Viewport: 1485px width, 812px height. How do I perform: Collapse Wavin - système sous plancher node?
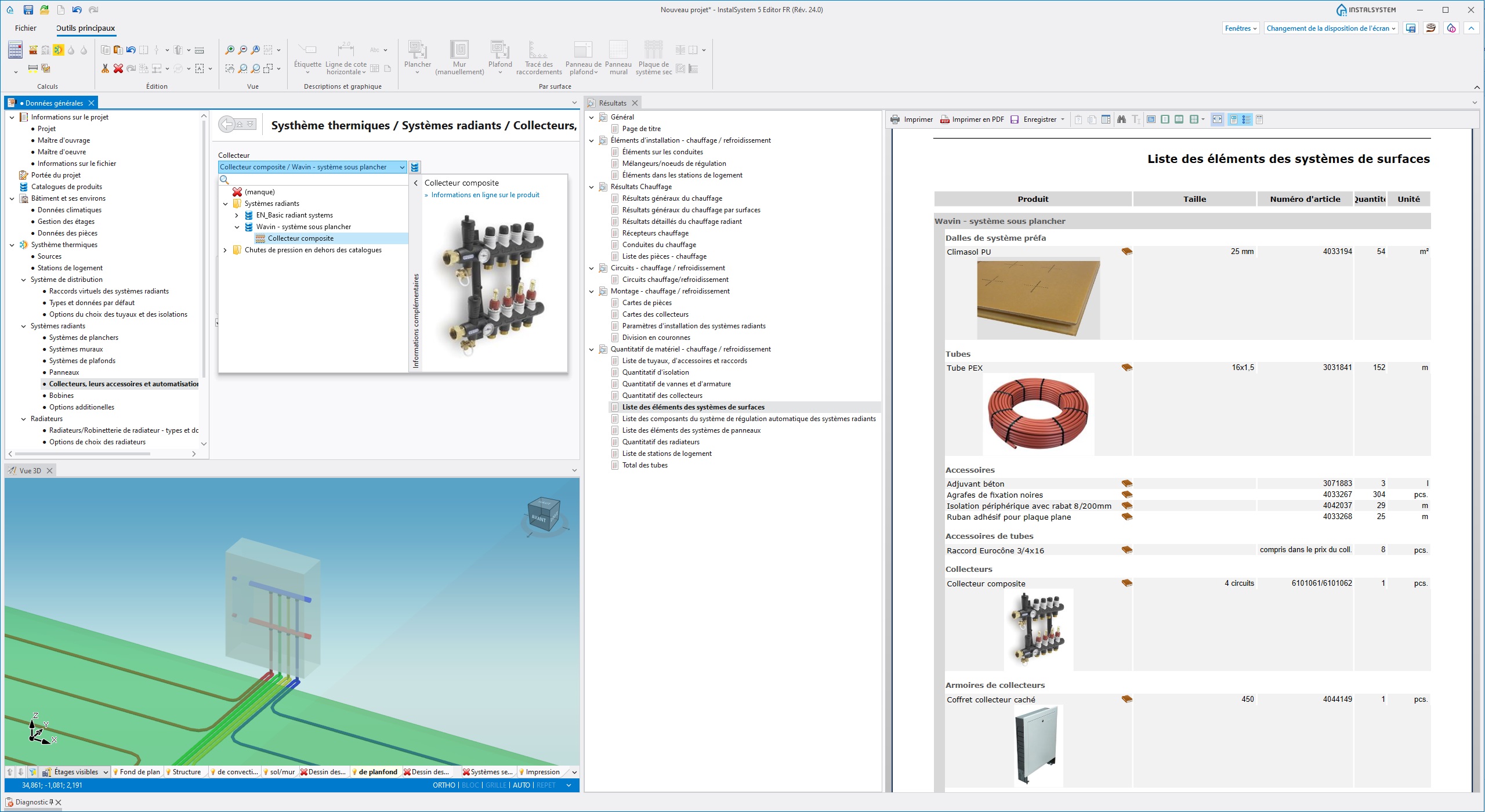pyautogui.click(x=237, y=227)
